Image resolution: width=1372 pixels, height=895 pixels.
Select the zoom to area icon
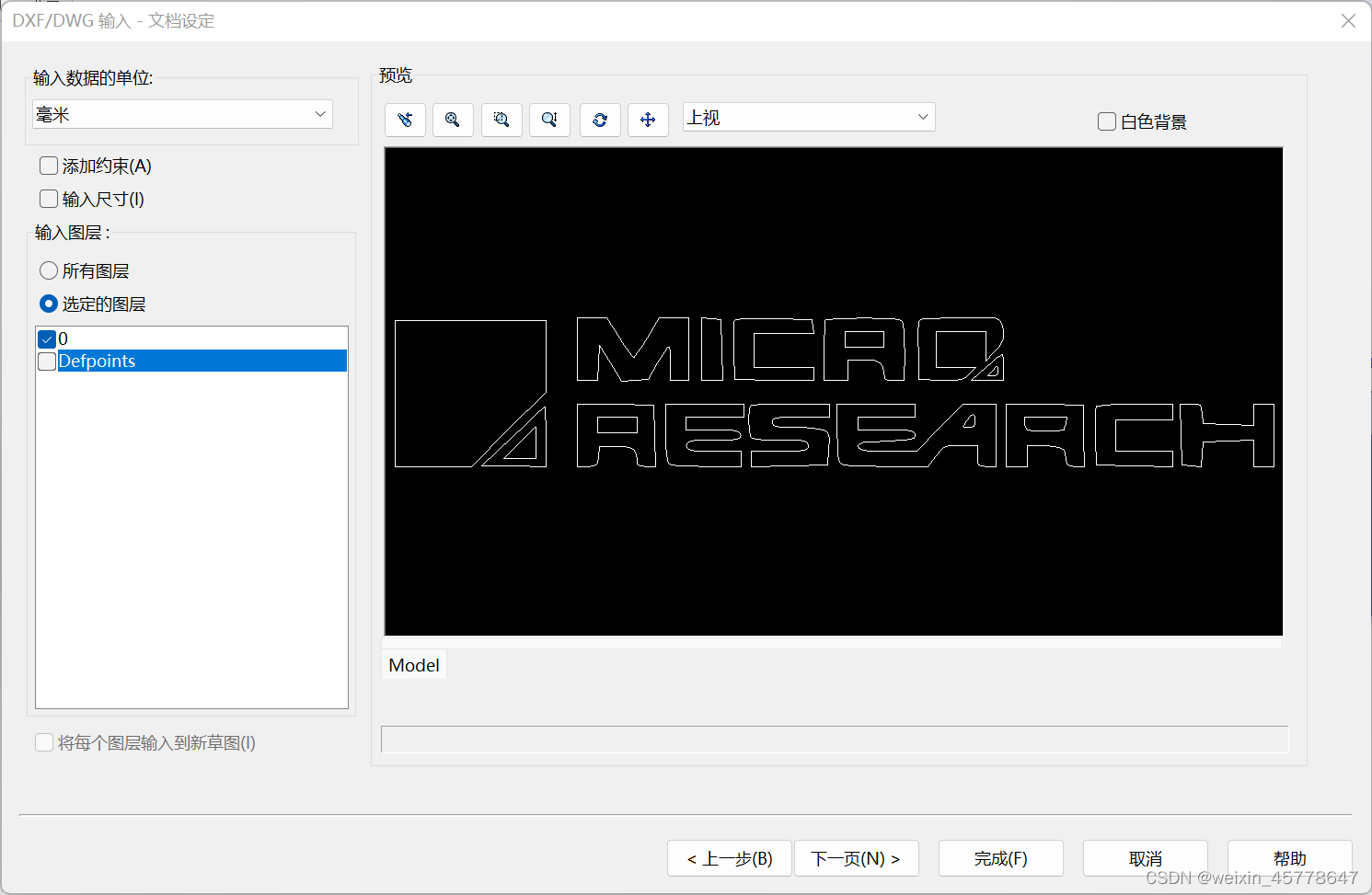pyautogui.click(x=502, y=120)
